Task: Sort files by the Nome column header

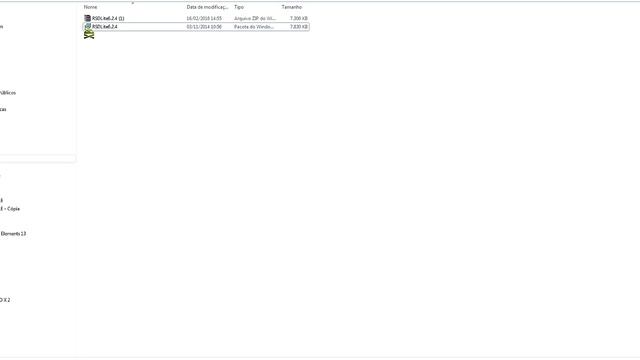Action: pos(91,7)
